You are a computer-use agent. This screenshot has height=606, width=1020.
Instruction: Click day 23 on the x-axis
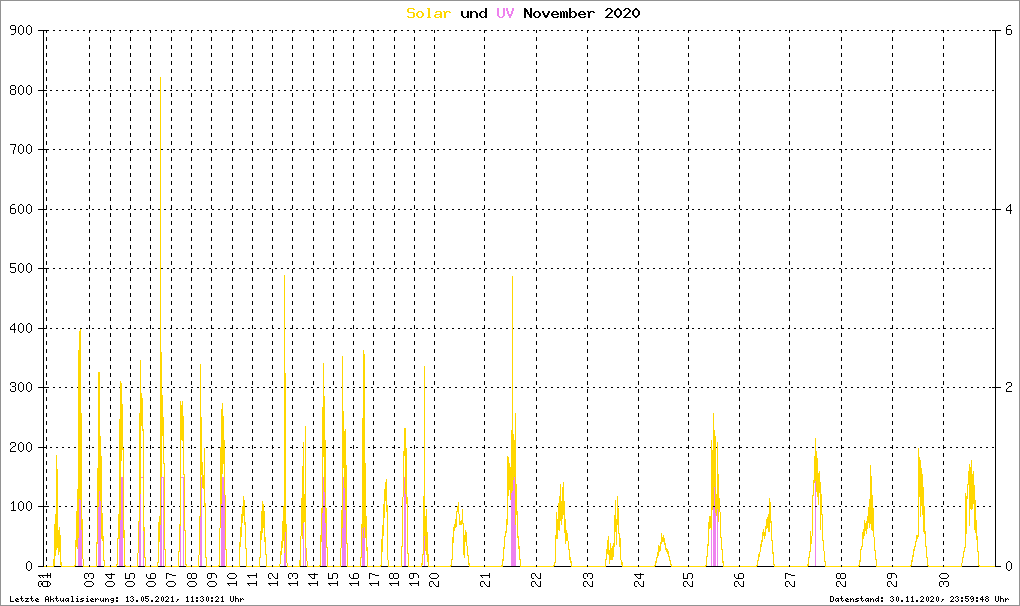(587, 581)
